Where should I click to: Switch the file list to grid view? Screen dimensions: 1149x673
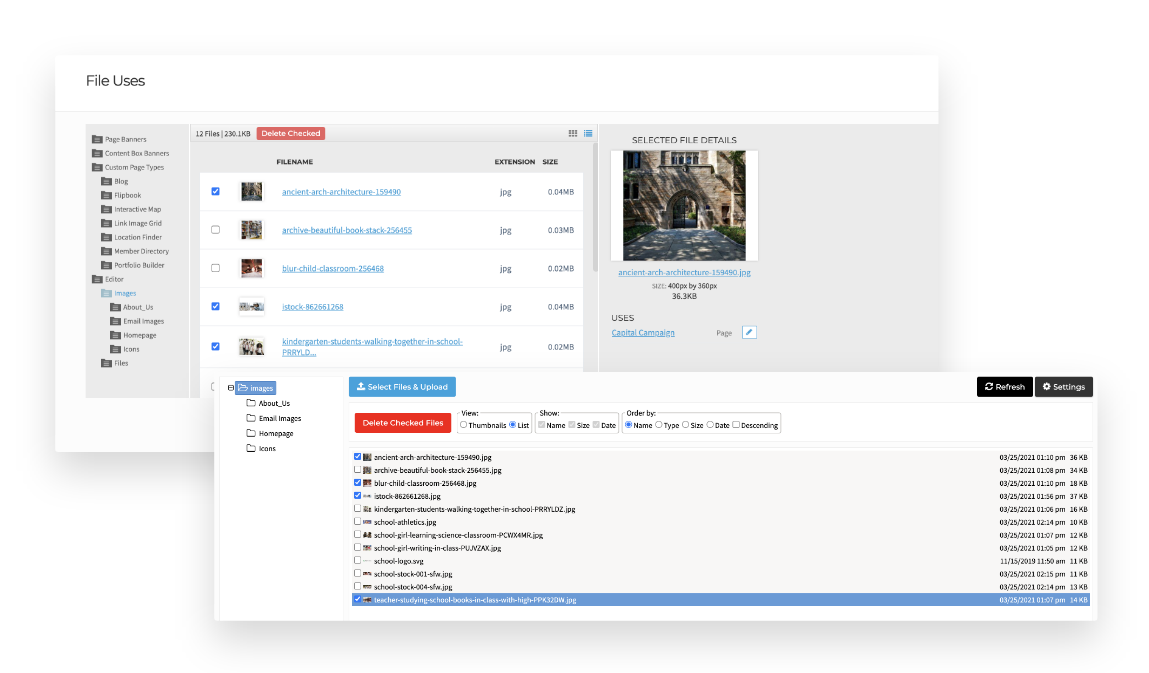[x=572, y=133]
